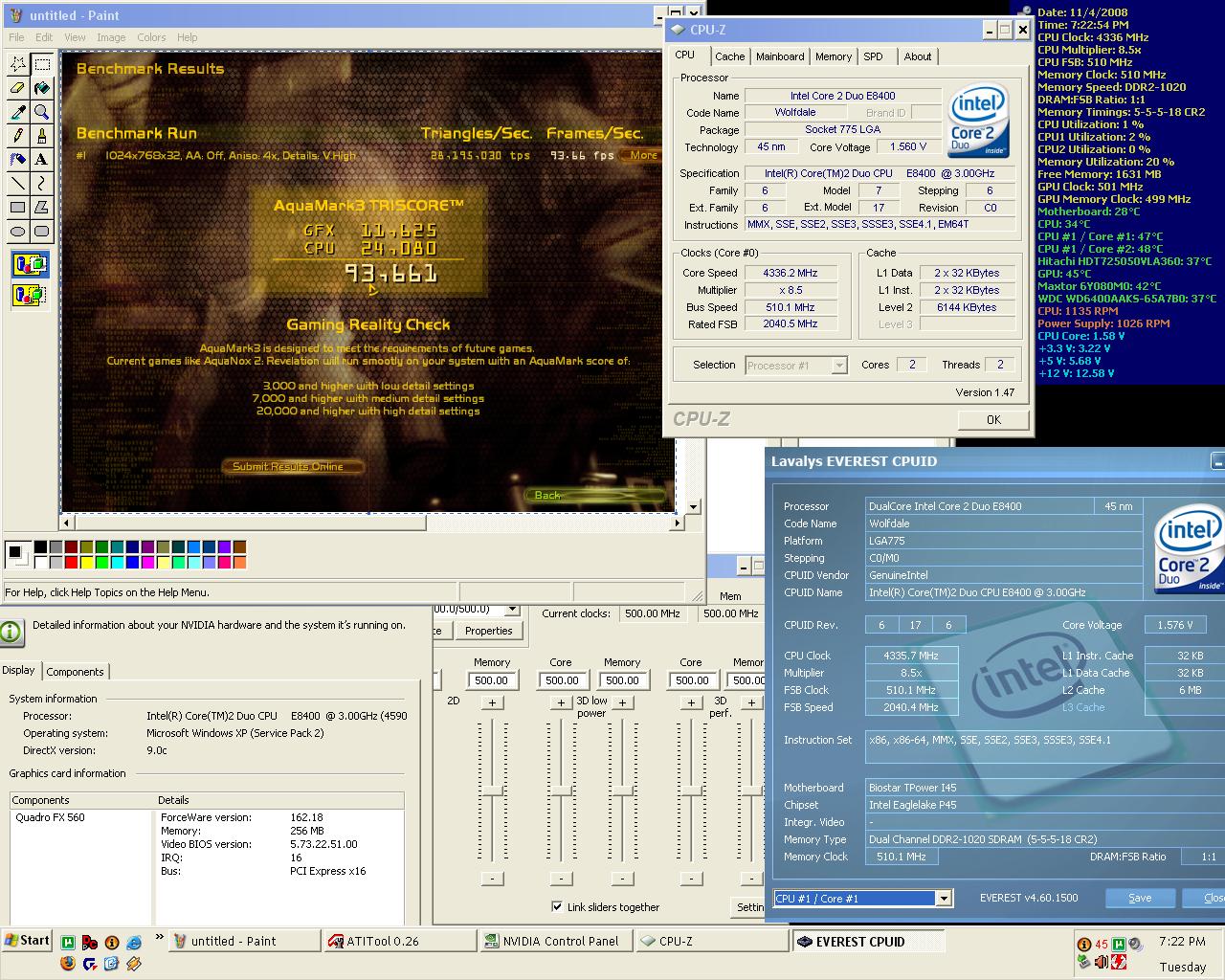The height and width of the screenshot is (980, 1225).
Task: Click the 2D Memory clock value field
Action: coord(492,680)
